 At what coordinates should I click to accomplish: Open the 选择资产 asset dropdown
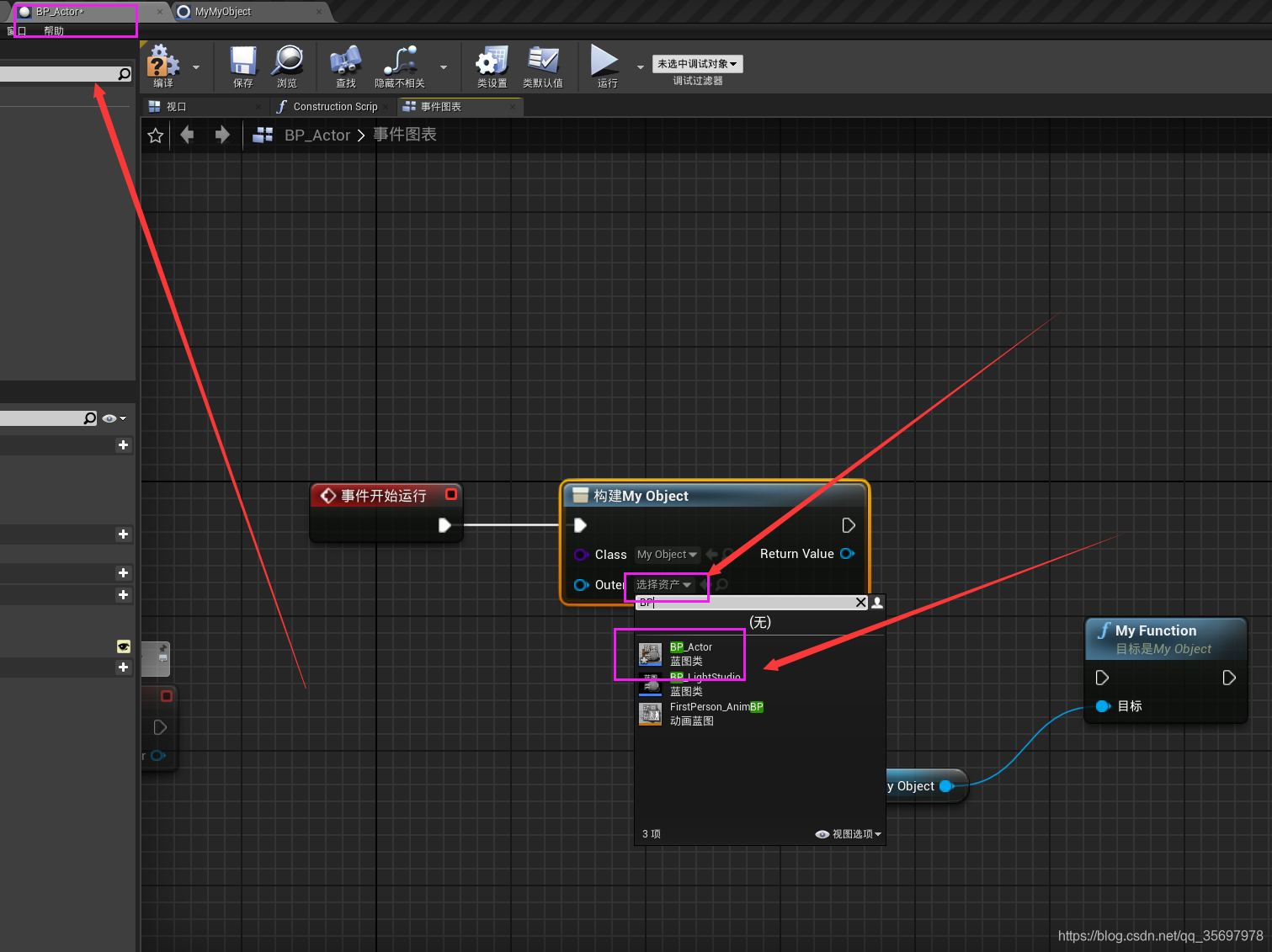click(664, 584)
